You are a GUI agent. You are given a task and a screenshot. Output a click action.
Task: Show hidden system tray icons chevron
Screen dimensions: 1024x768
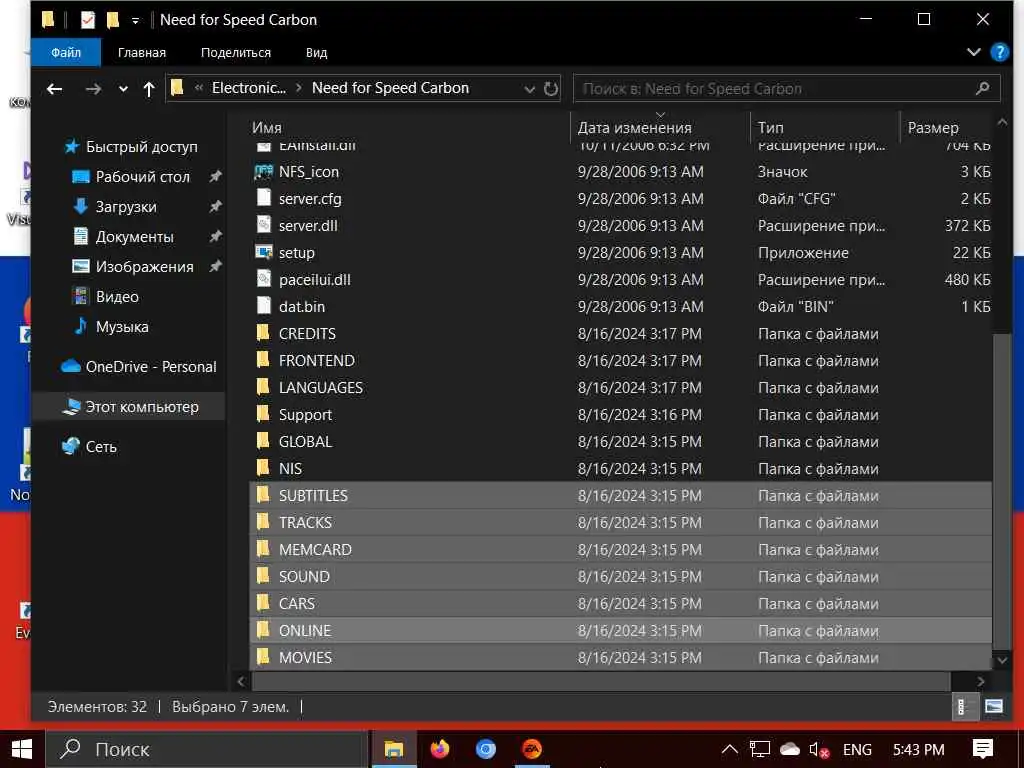click(729, 750)
